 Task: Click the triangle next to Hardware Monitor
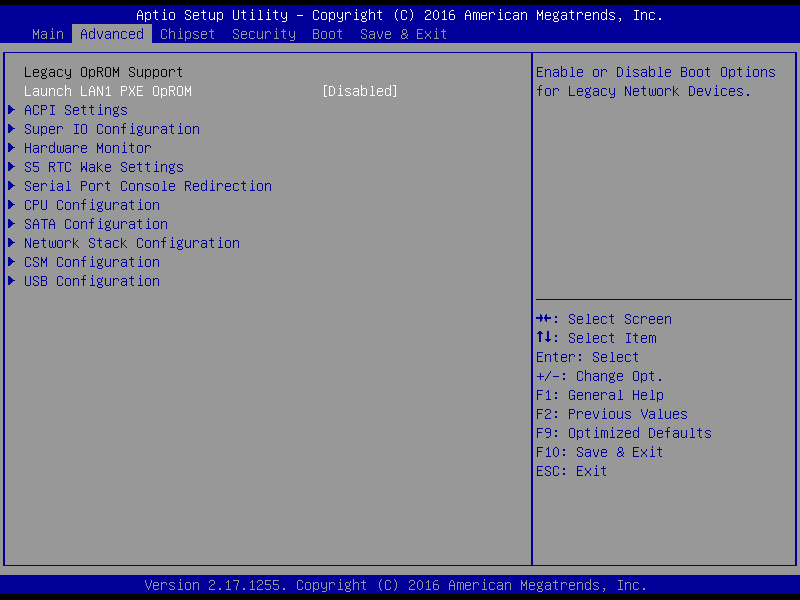point(12,148)
